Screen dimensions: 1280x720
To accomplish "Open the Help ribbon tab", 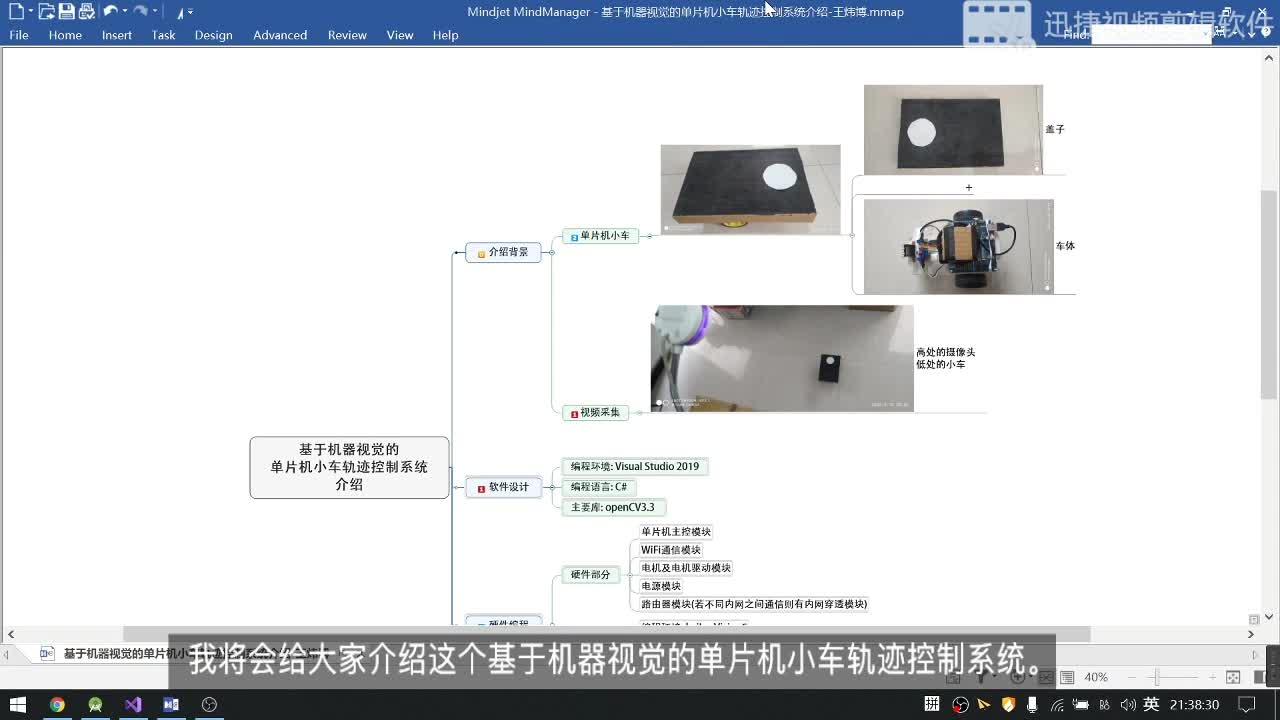I will 445,35.
